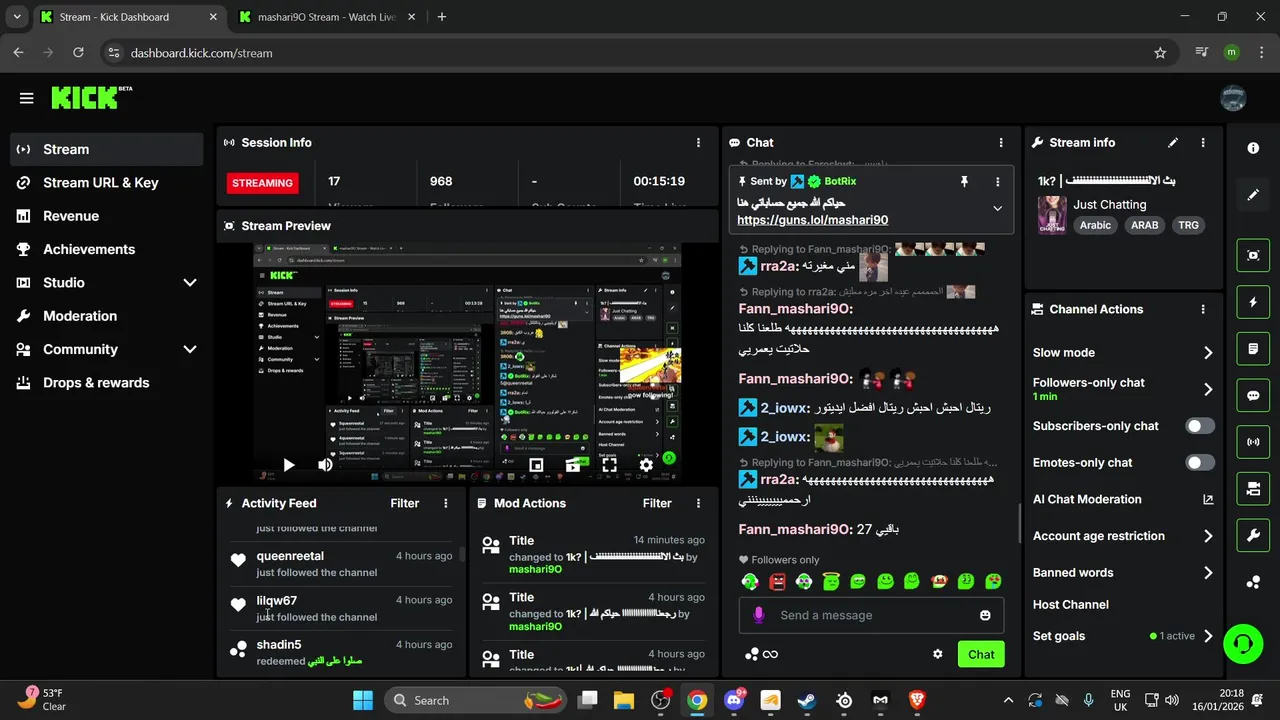The height and width of the screenshot is (720, 1280).
Task: Open the Moderation page
Action: 107,316
